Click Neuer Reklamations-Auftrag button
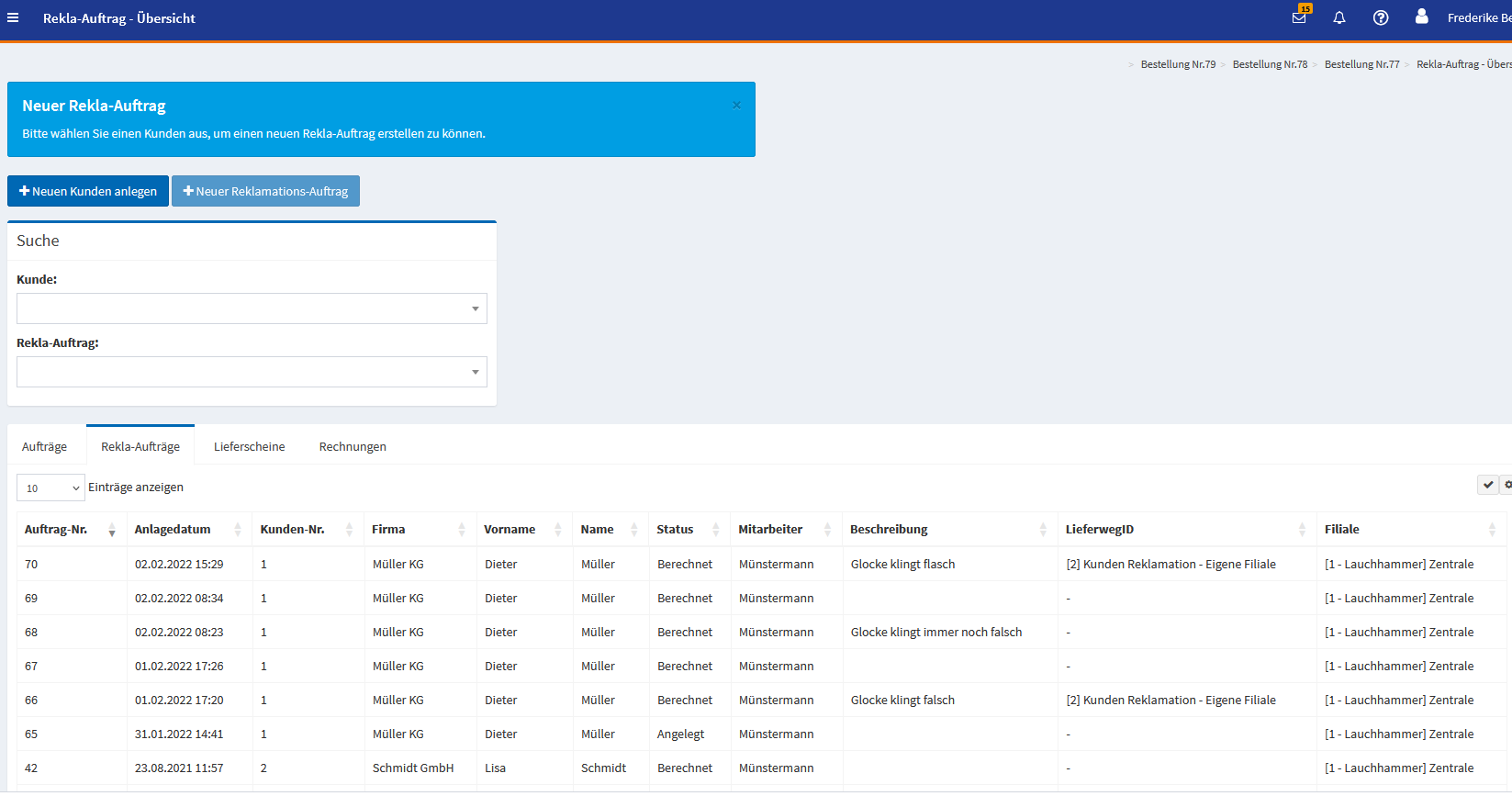Screen dimensions: 1512x796 pos(265,191)
